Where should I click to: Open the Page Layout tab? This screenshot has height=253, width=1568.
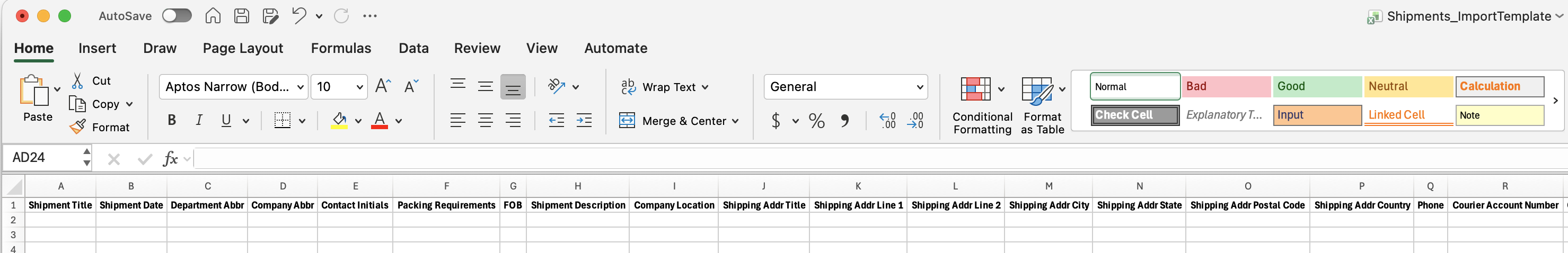click(243, 48)
